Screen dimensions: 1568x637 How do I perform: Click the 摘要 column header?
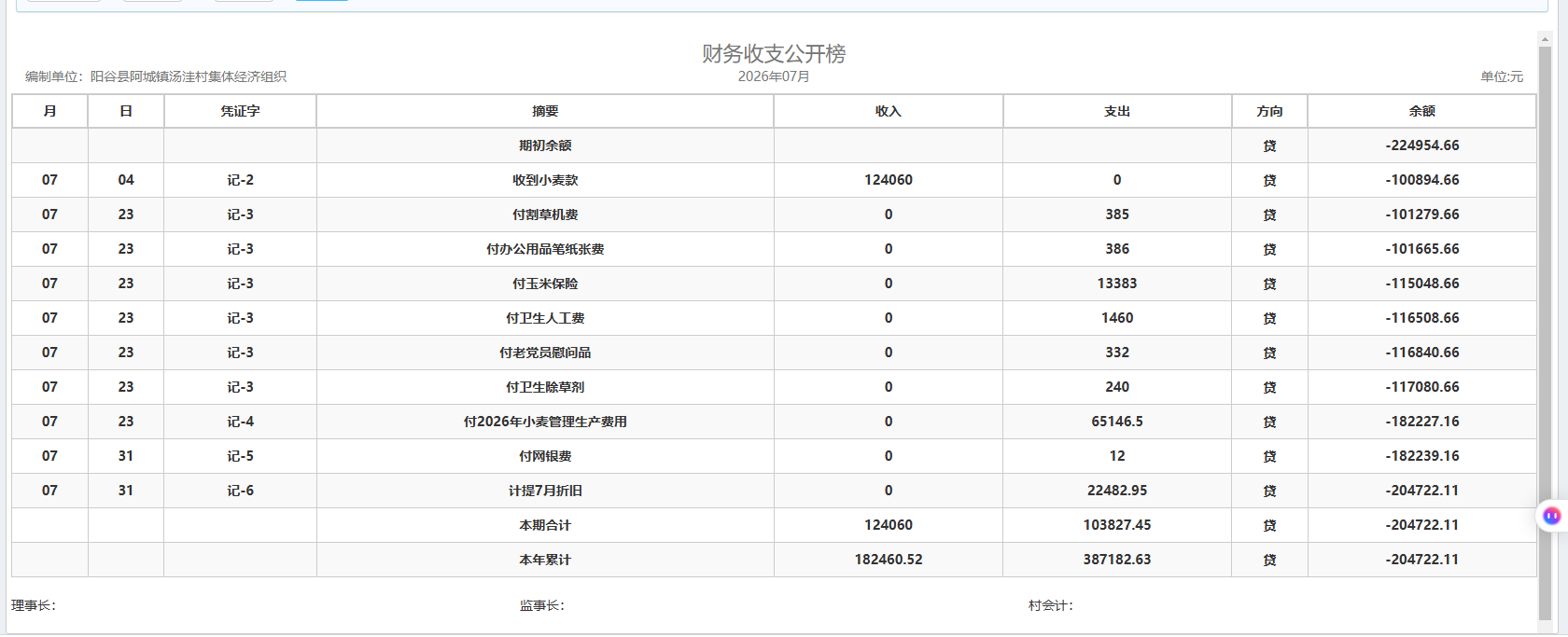point(545,111)
